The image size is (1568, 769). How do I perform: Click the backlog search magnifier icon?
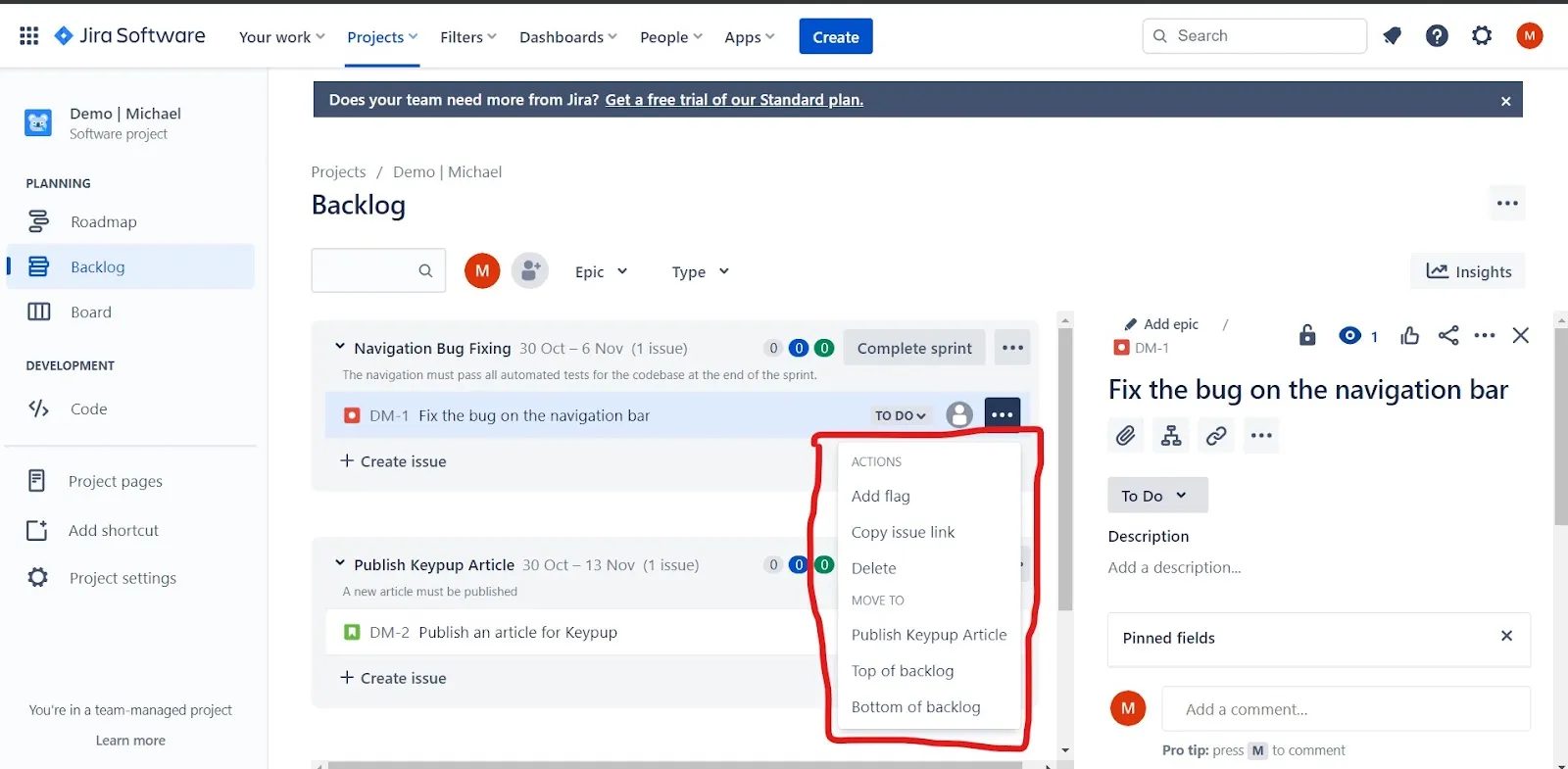425,271
